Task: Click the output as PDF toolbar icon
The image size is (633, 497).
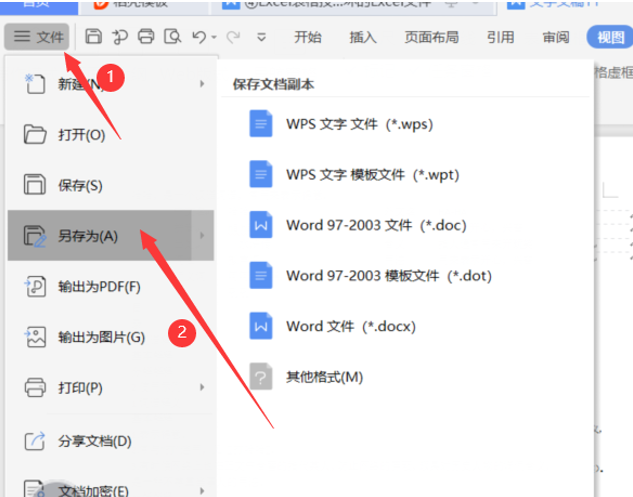Action: [x=119, y=37]
